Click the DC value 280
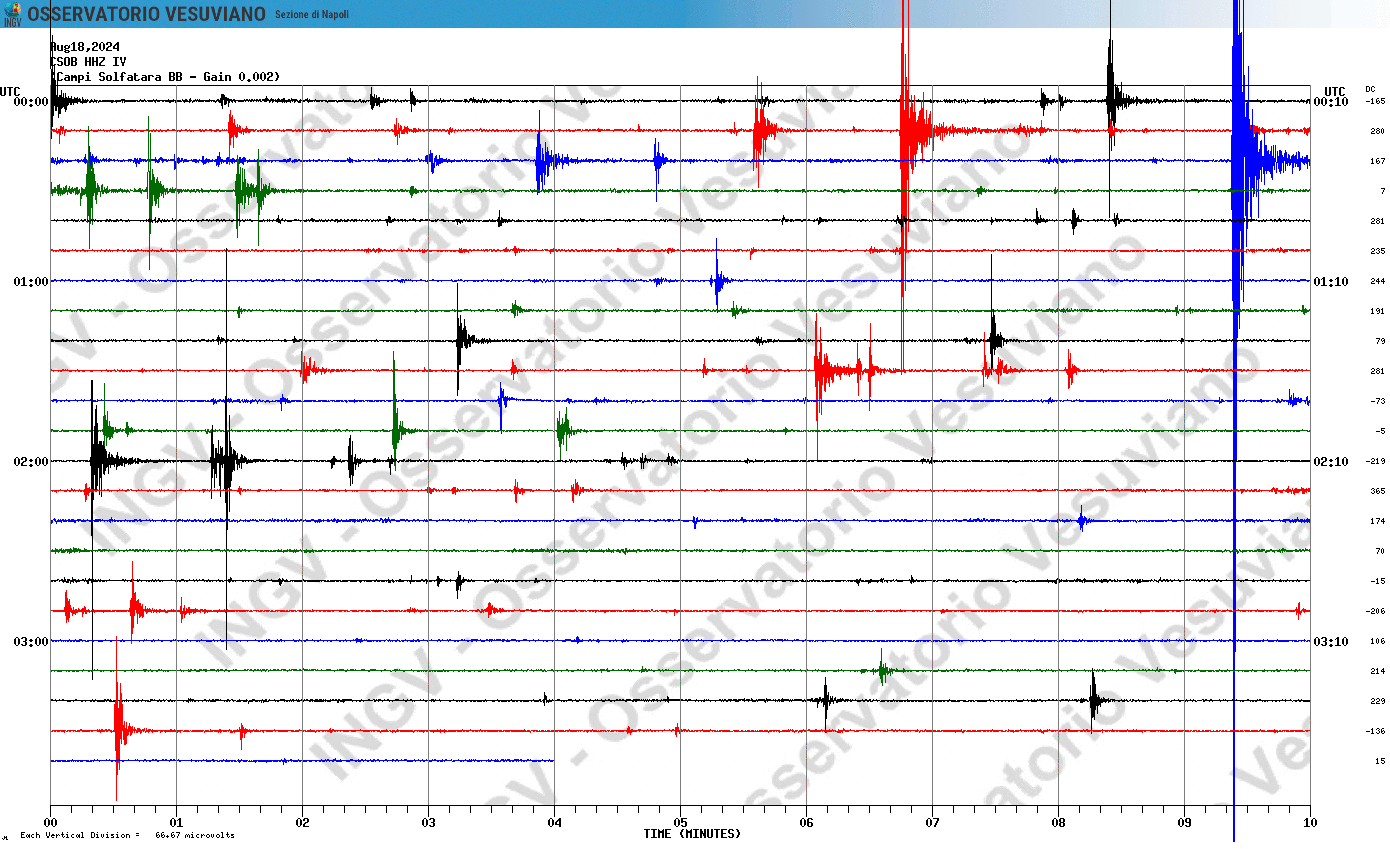1390x849 pixels. (1378, 131)
